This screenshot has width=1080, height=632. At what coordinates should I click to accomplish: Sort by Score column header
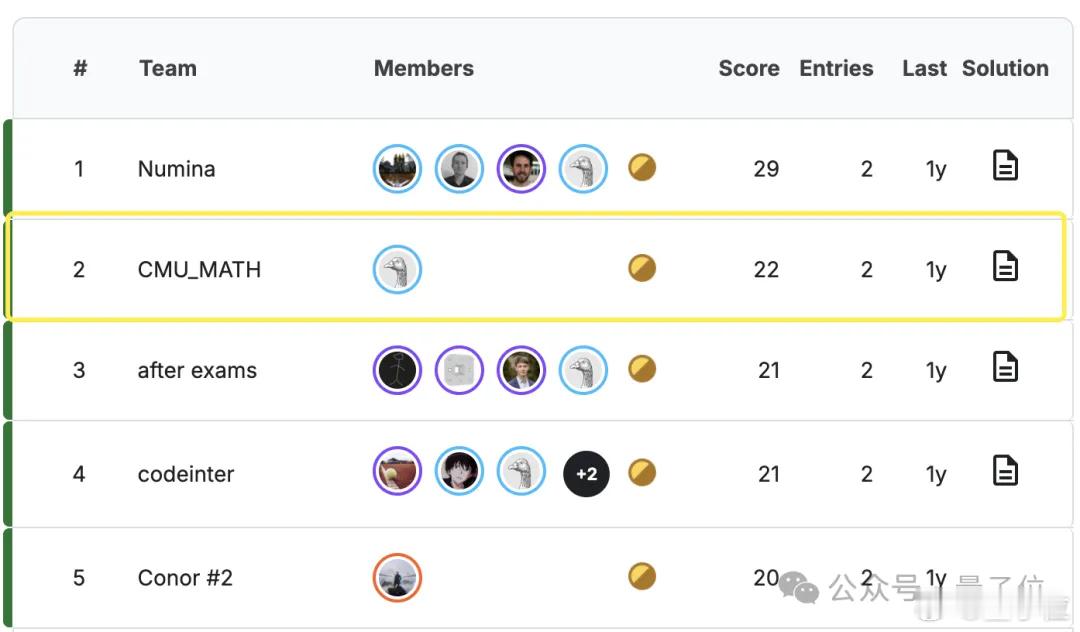(749, 68)
